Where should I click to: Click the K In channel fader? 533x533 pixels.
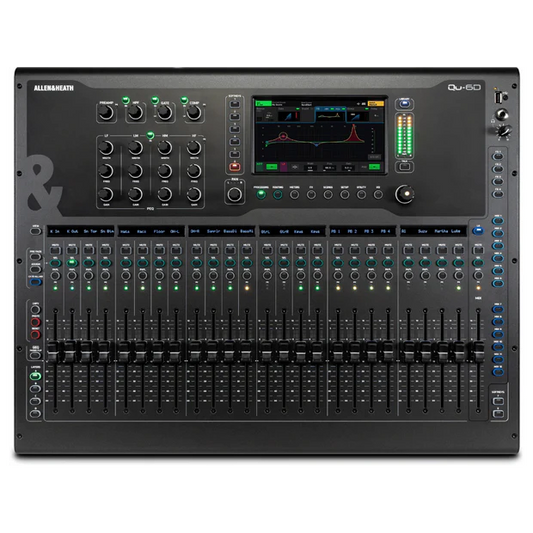pos(54,352)
